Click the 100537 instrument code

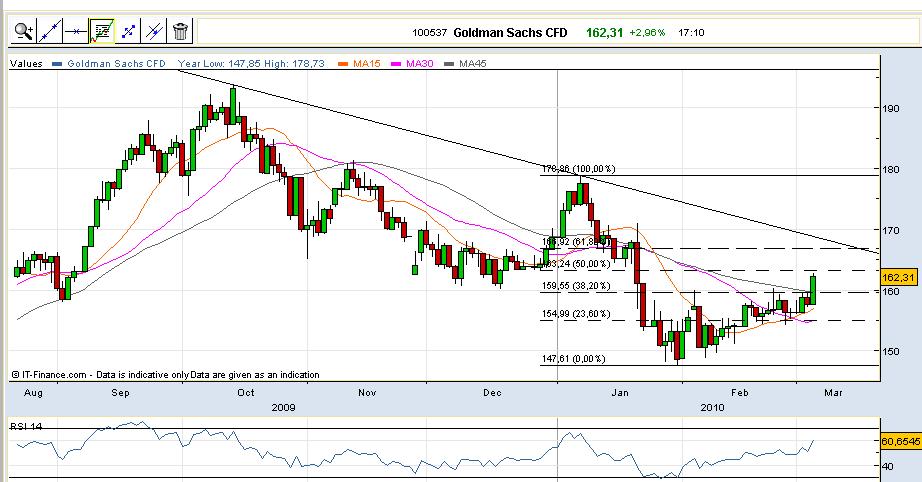pyautogui.click(x=429, y=33)
